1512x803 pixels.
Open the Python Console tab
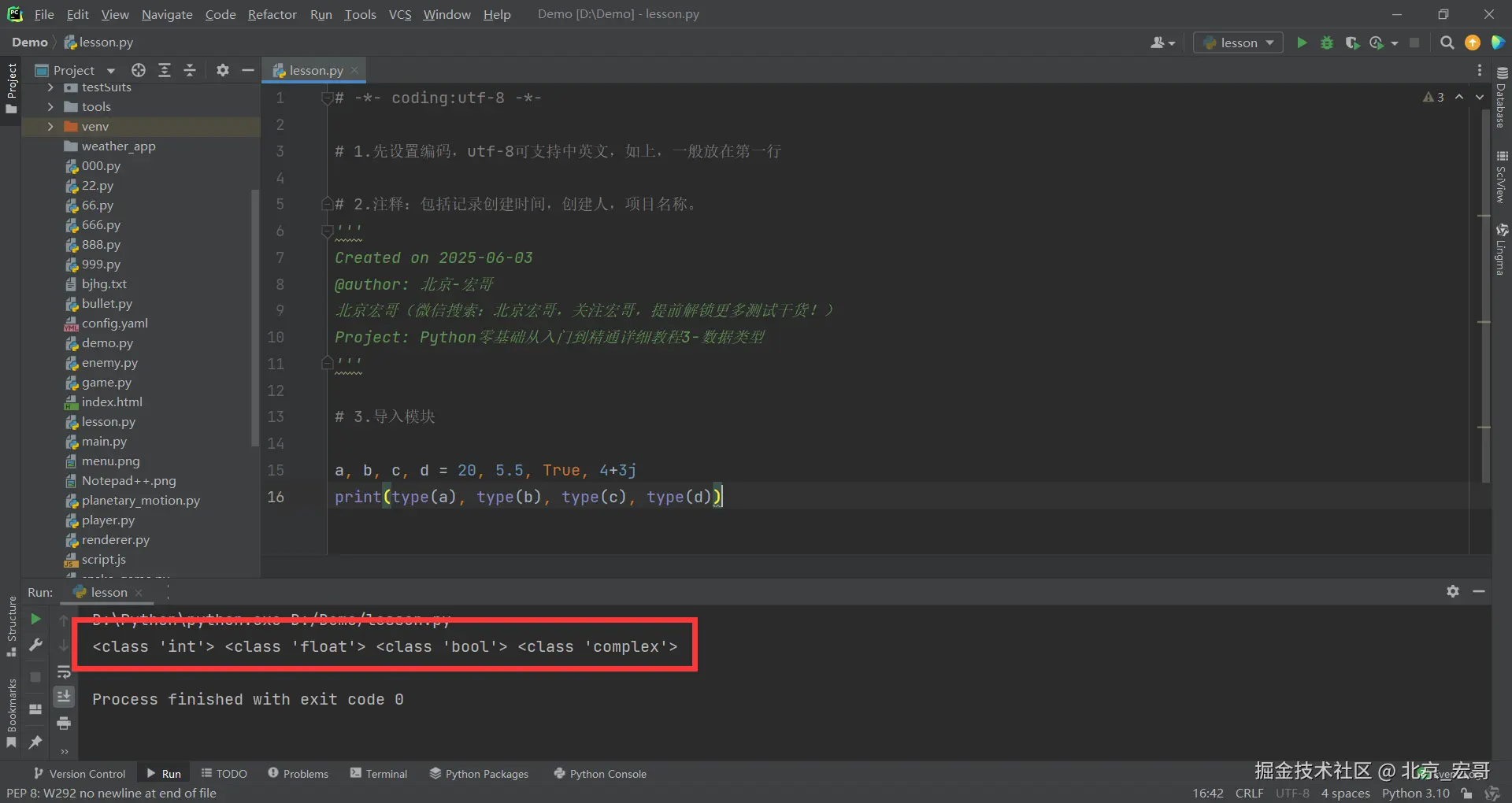[600, 774]
